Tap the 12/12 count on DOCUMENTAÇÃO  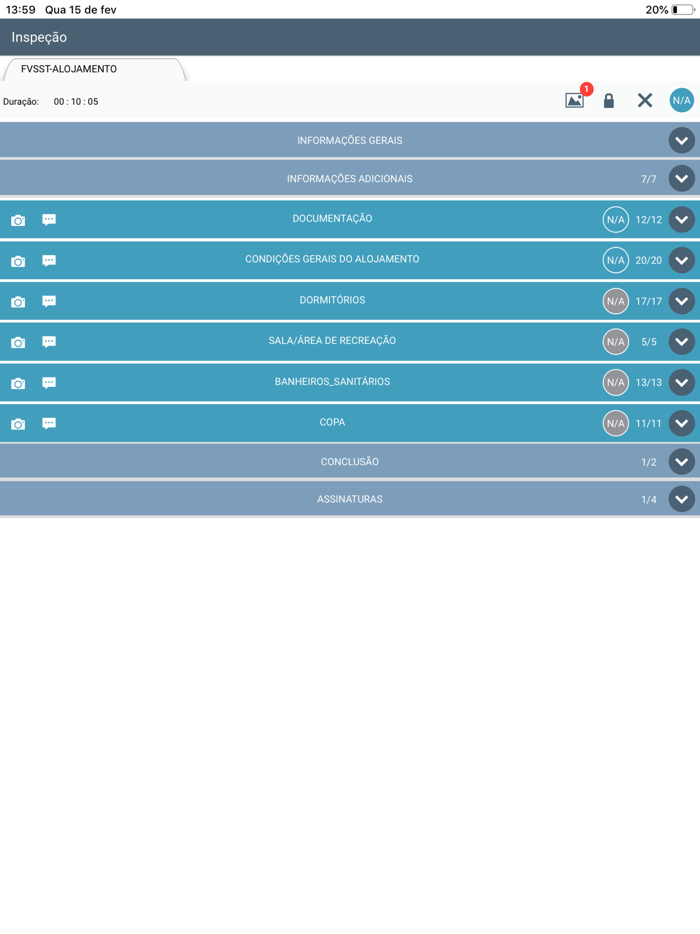(649, 220)
